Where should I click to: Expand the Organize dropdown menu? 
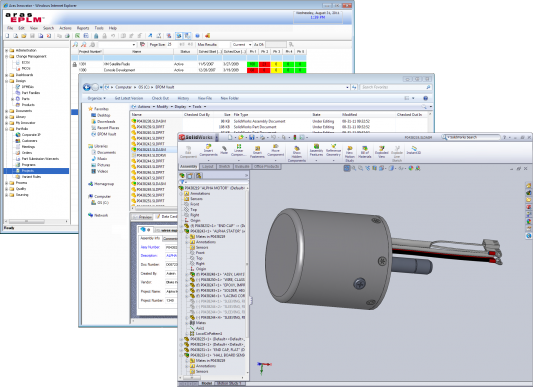click(x=97, y=98)
